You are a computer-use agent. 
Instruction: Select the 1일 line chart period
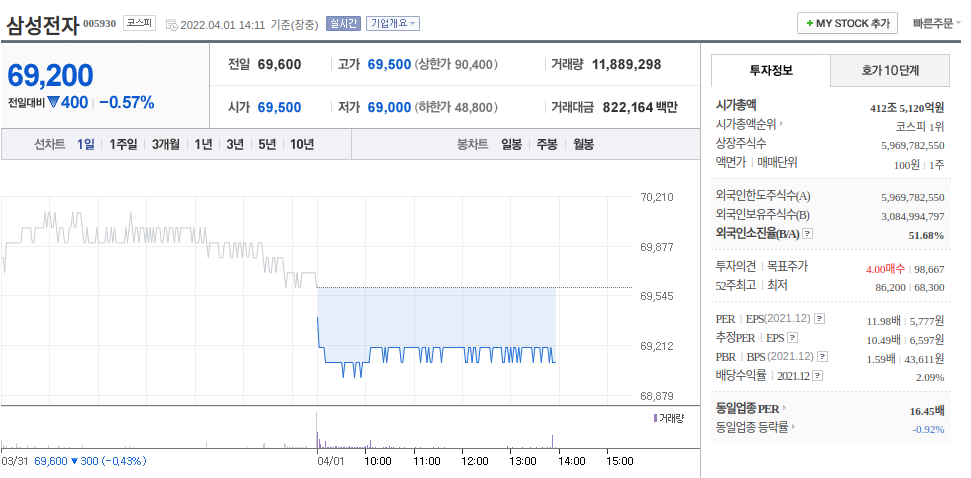85,144
